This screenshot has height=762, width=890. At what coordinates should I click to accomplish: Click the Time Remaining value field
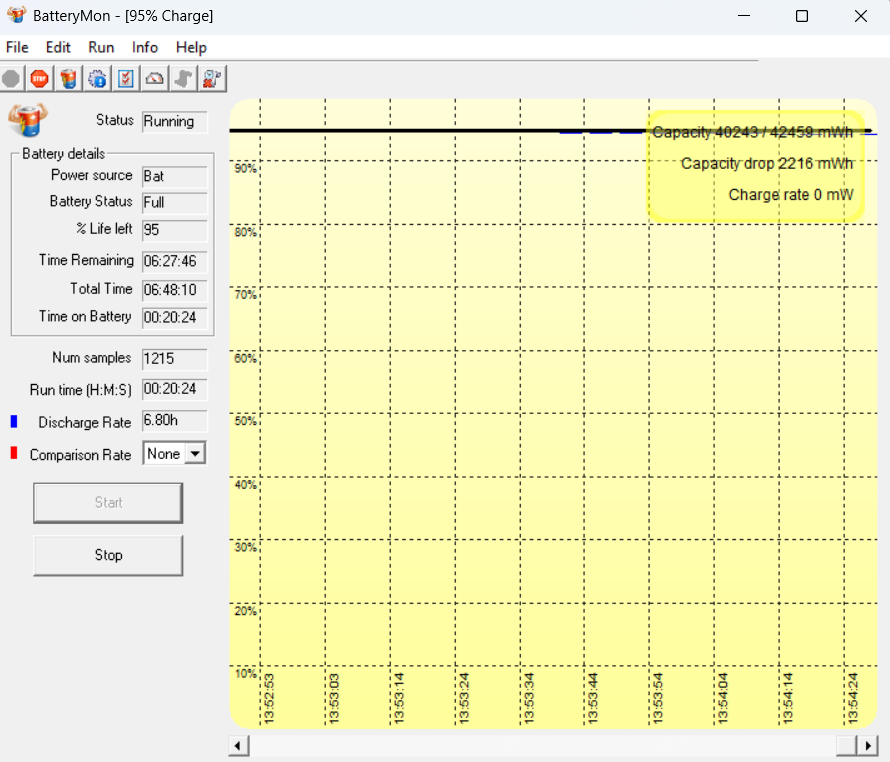[174, 261]
